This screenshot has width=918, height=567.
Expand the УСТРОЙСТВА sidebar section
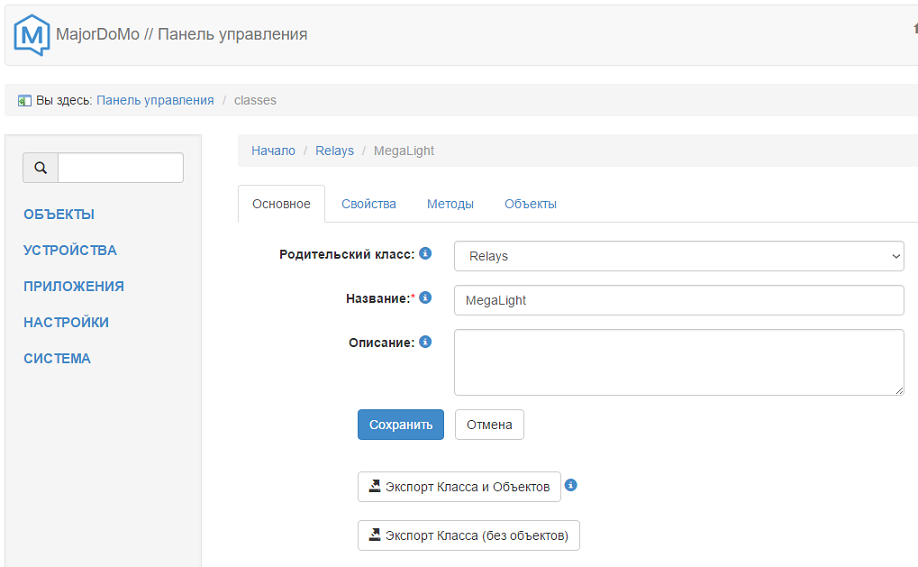tap(70, 250)
